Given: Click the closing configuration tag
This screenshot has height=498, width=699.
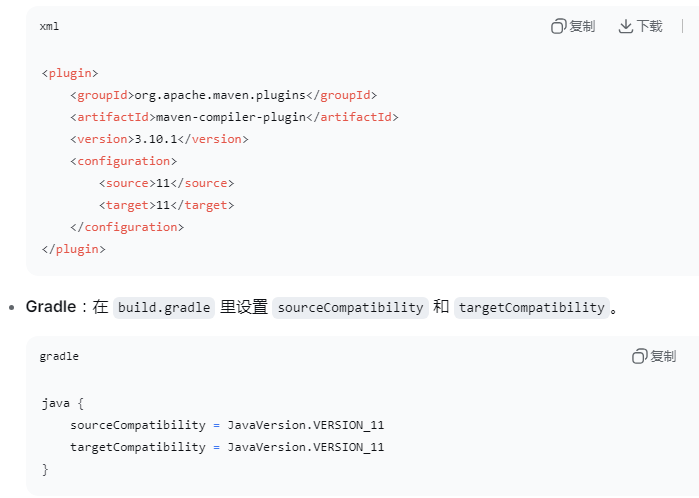Looking at the screenshot, I should 127,227.
